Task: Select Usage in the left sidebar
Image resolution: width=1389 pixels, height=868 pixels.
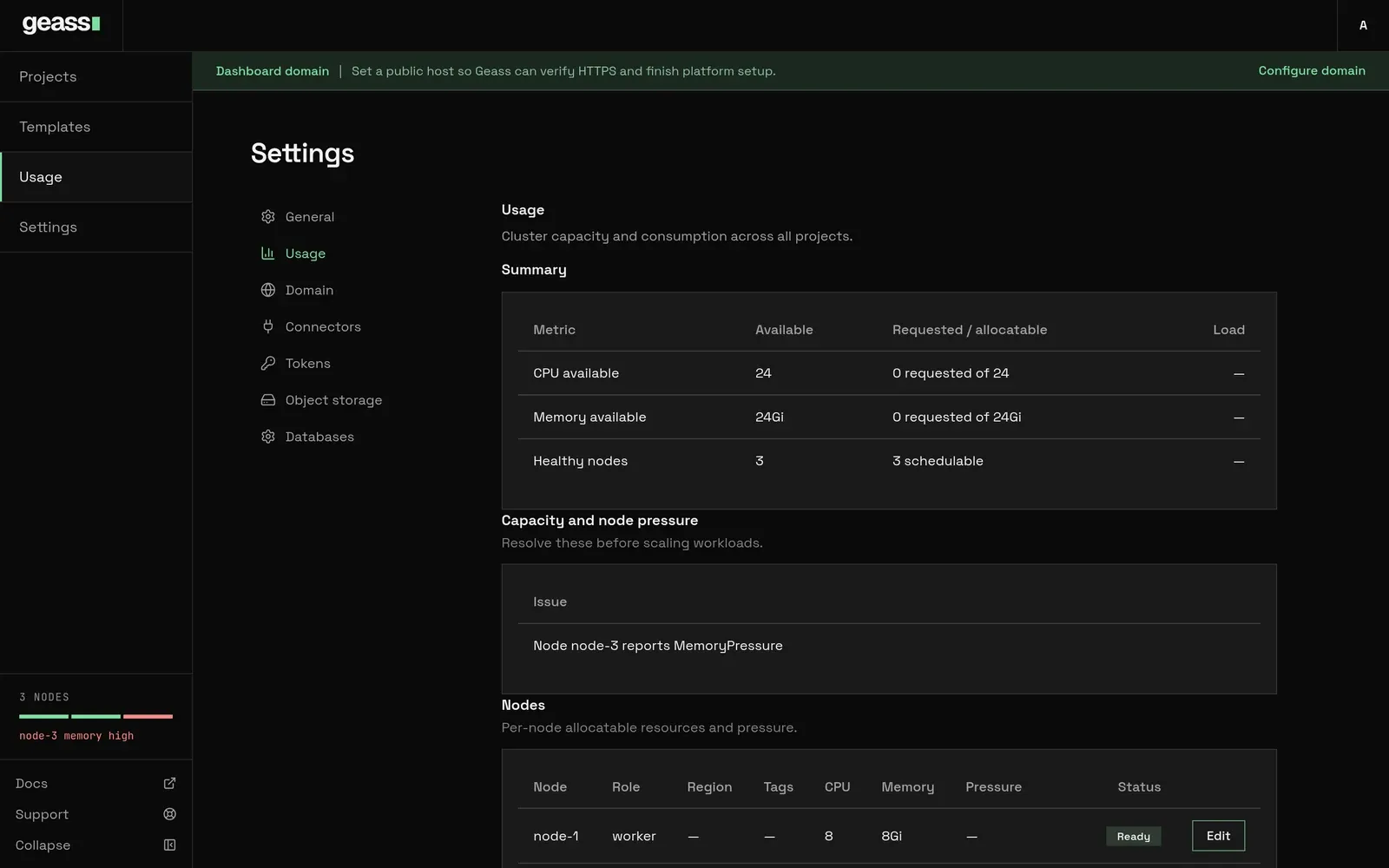Action: (x=95, y=177)
